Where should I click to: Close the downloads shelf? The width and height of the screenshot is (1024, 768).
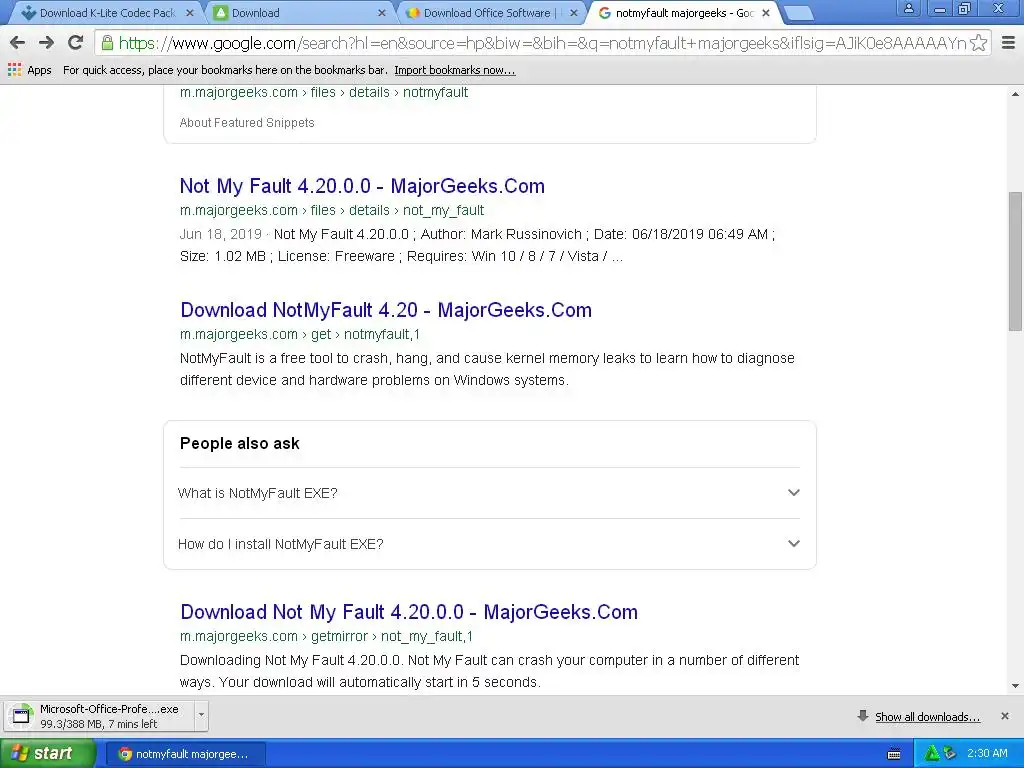click(1005, 716)
